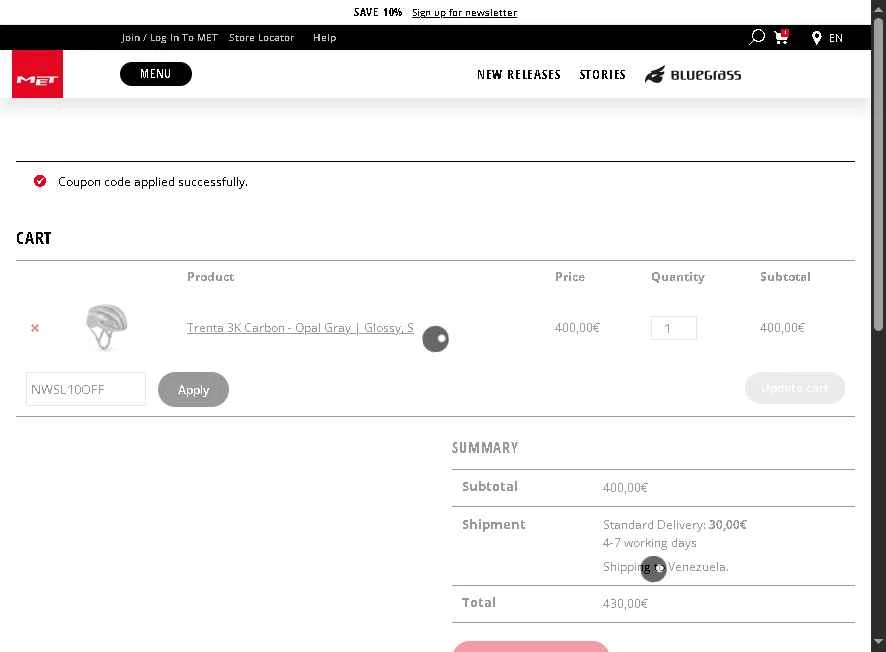Click the Product column header
Image resolution: width=886 pixels, height=652 pixels.
click(210, 277)
